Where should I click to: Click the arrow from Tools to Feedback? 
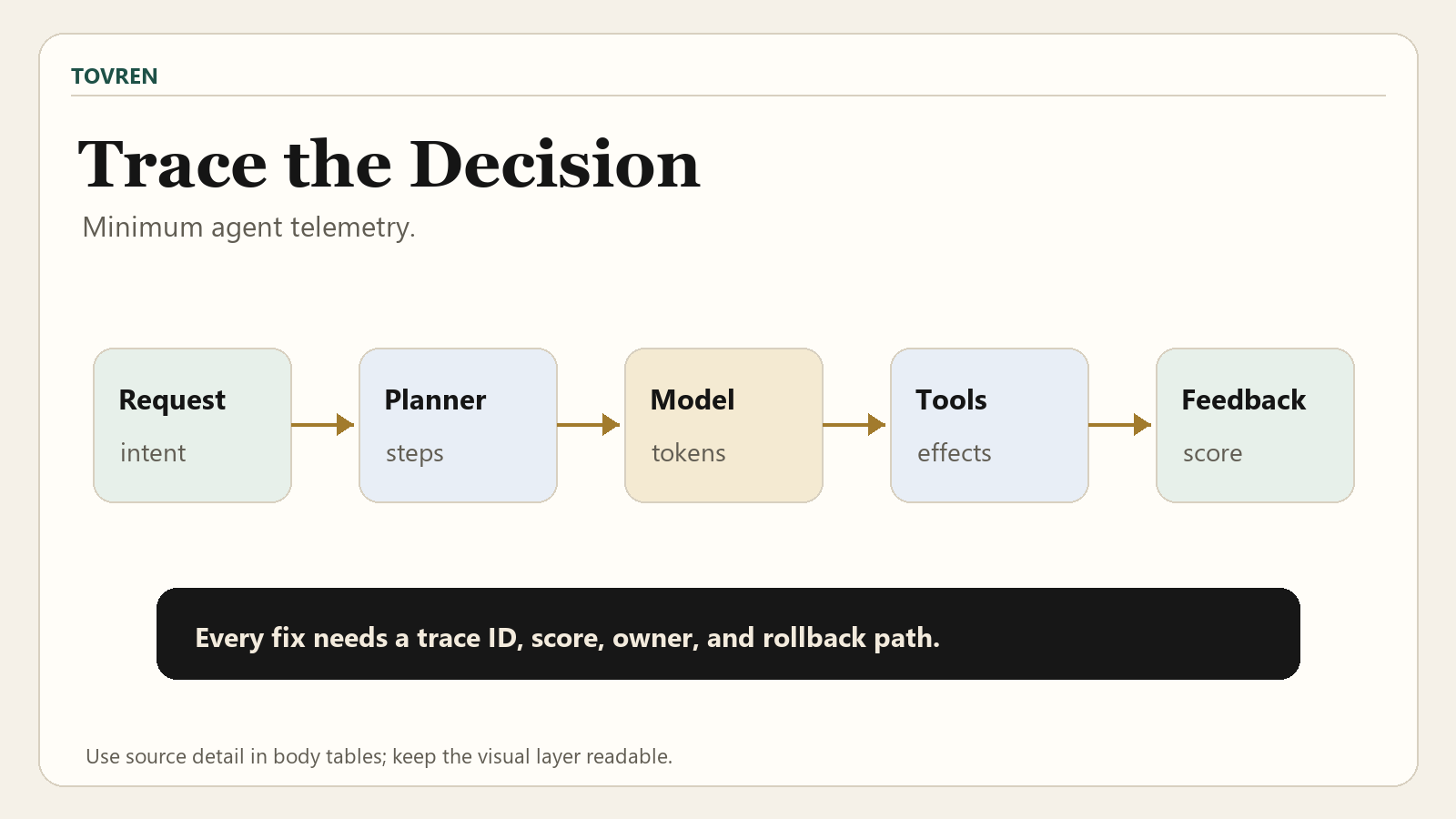tap(1120, 424)
